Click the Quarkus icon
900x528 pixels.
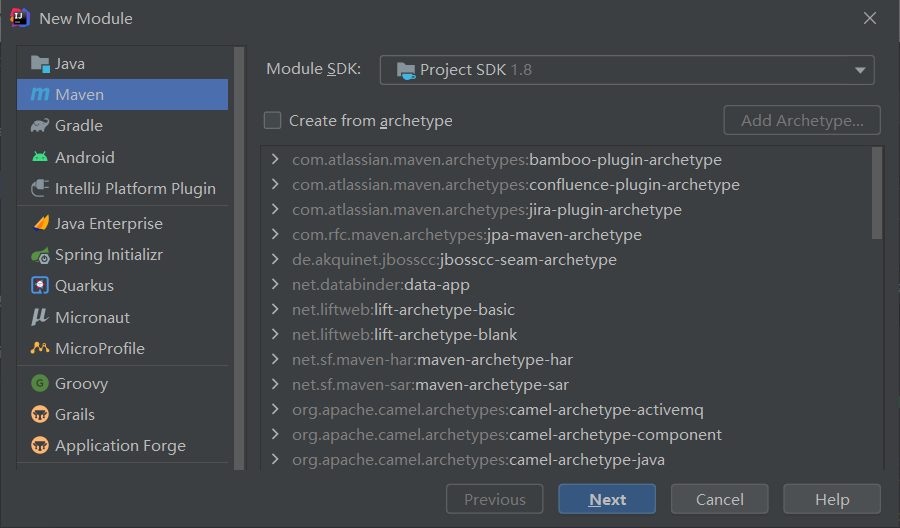pyautogui.click(x=40, y=285)
